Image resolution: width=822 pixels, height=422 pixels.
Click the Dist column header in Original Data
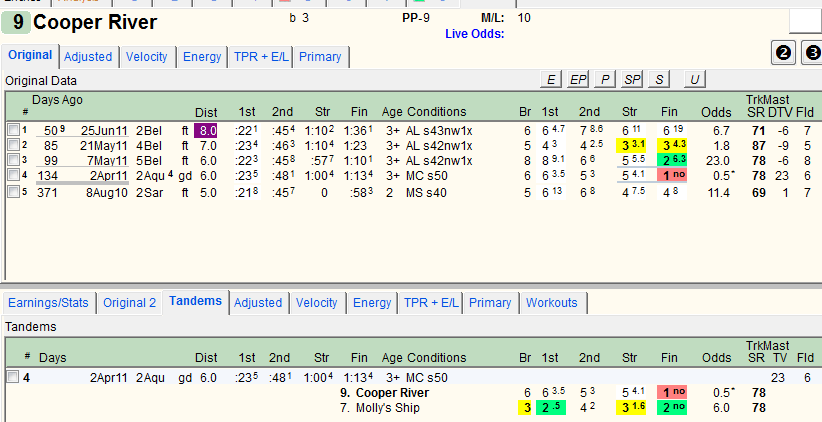tap(206, 112)
